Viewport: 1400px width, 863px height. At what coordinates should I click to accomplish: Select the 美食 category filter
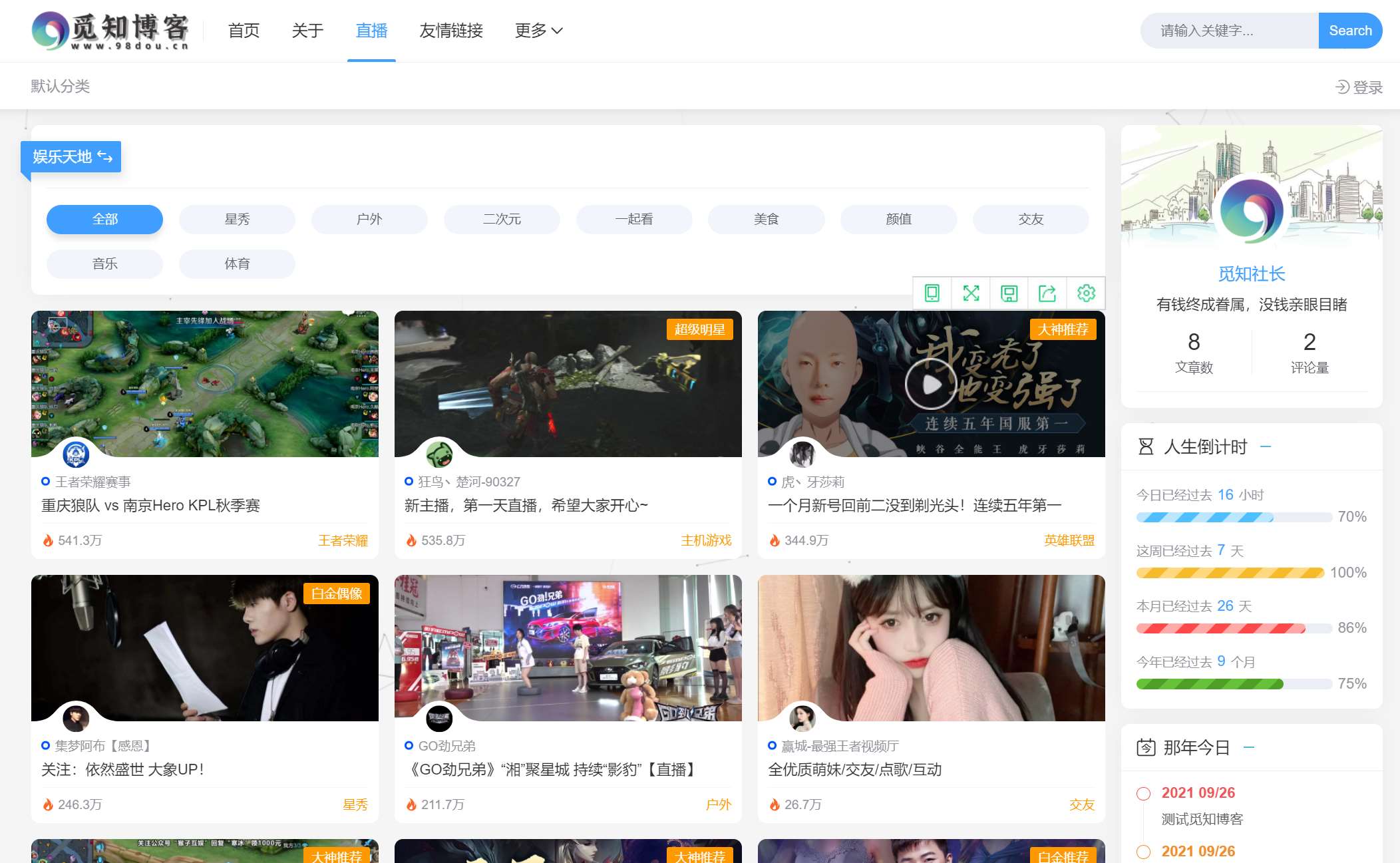point(767,220)
